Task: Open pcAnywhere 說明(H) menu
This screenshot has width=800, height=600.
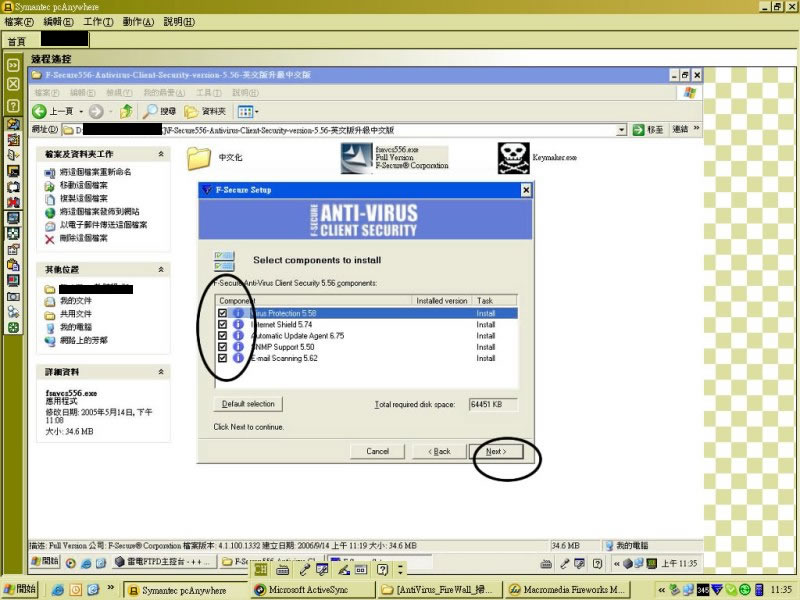Action: tap(179, 21)
